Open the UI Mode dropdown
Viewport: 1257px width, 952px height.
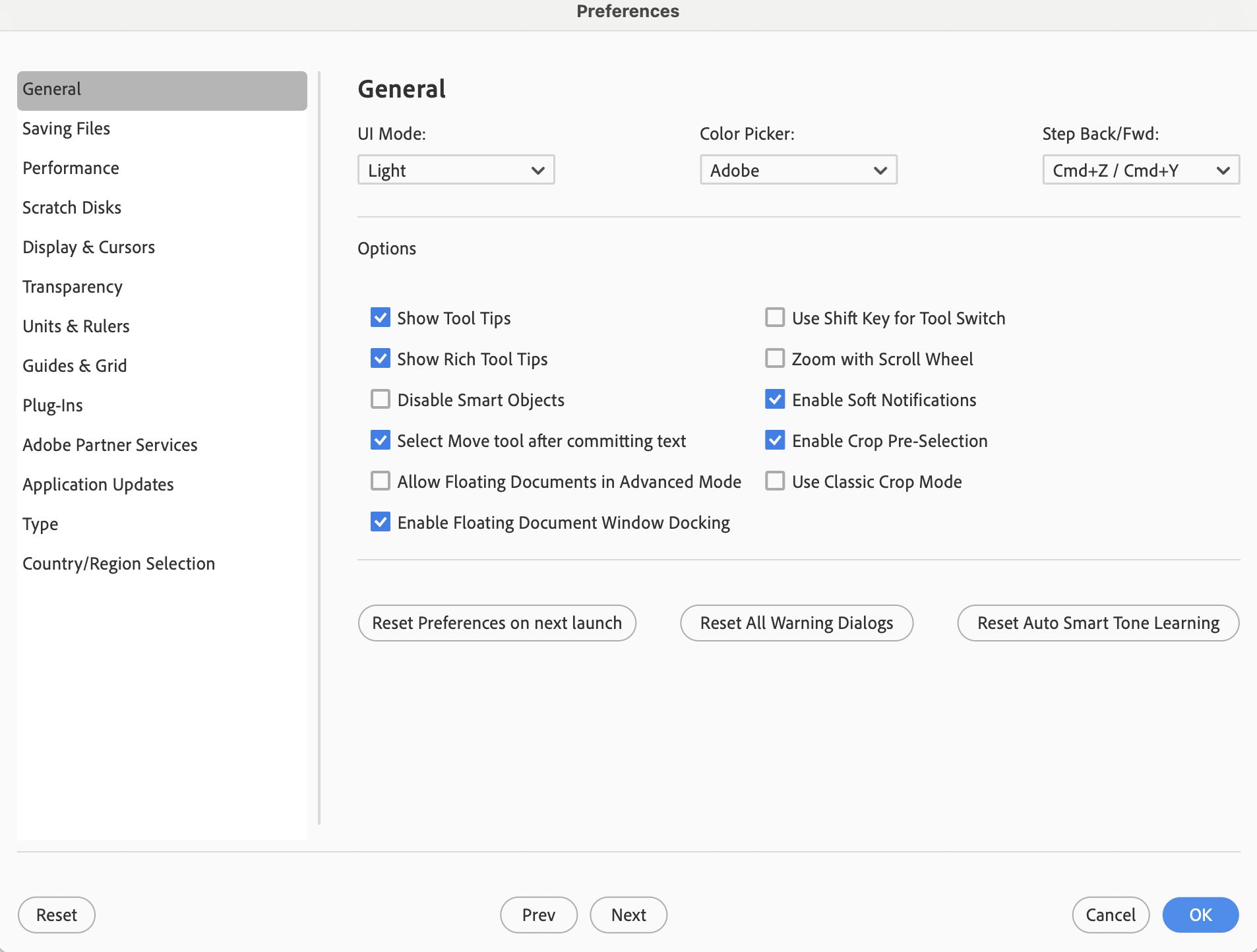point(456,169)
